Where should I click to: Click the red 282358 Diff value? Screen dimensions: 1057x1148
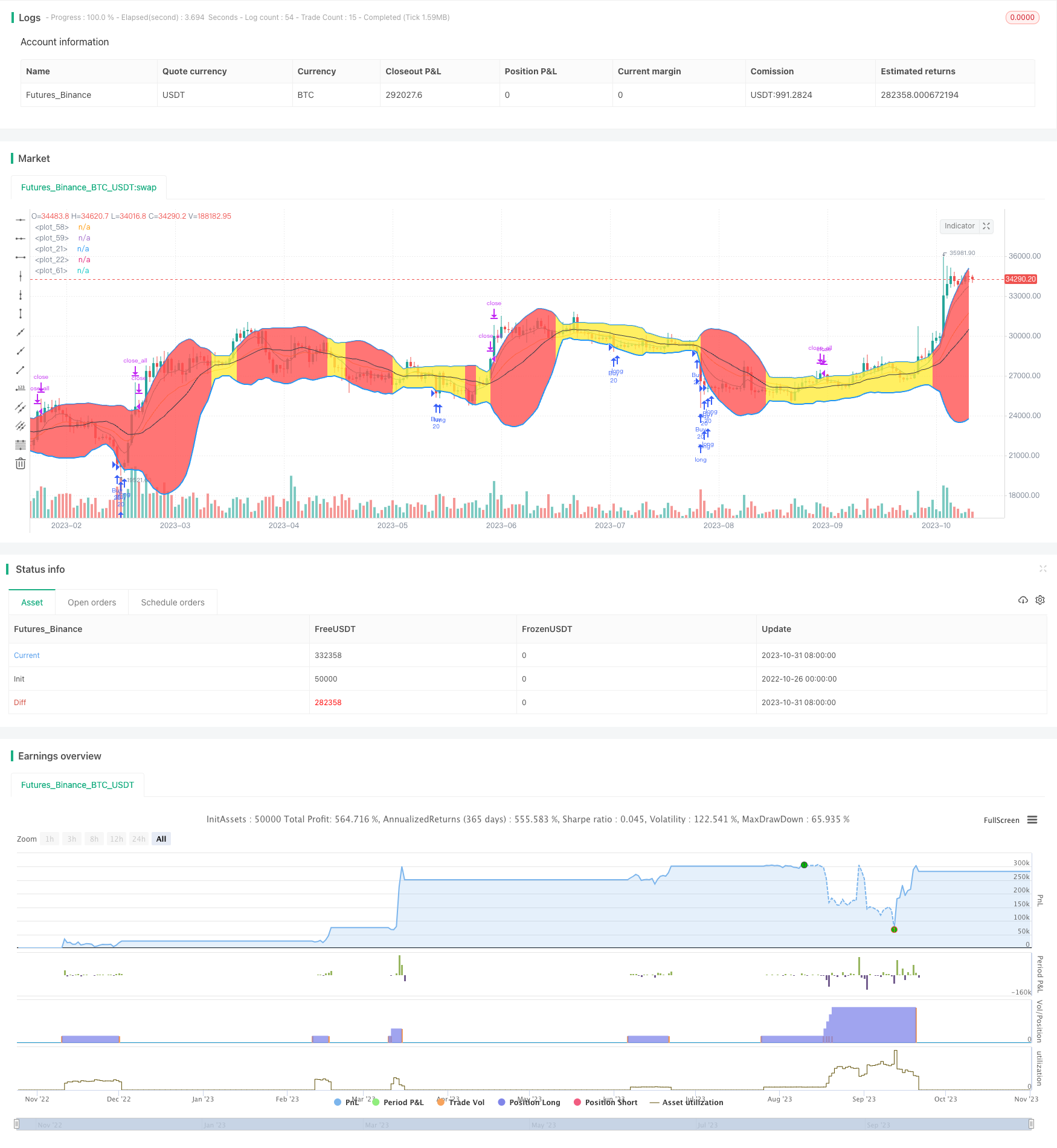(328, 702)
